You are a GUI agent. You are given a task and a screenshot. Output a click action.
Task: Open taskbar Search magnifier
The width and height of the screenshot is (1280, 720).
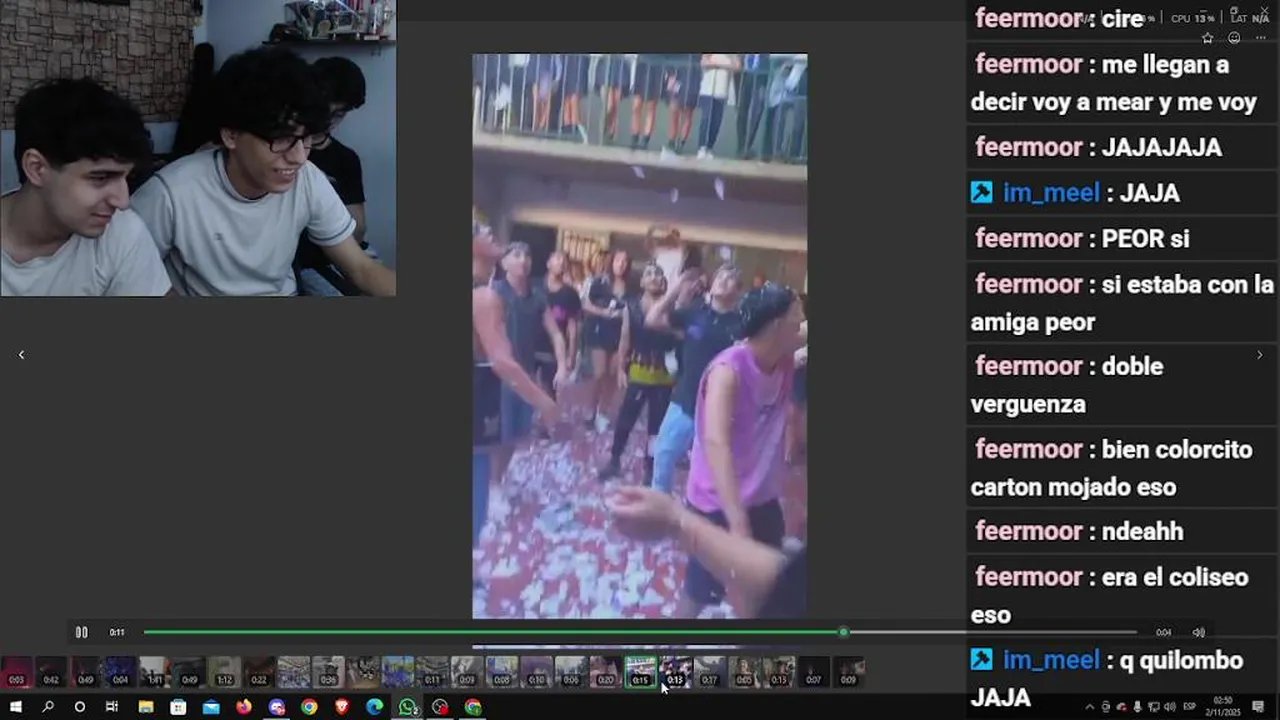48,707
